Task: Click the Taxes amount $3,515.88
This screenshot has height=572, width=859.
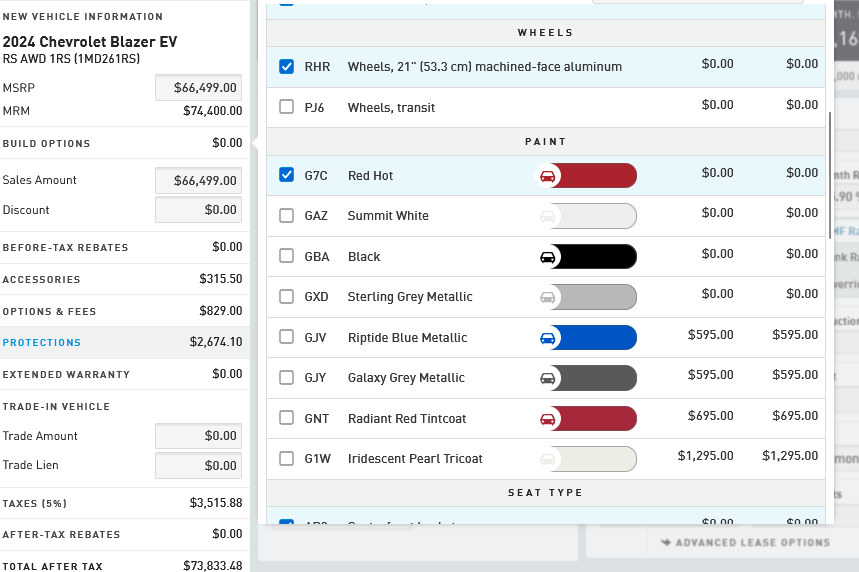Action: [216, 503]
